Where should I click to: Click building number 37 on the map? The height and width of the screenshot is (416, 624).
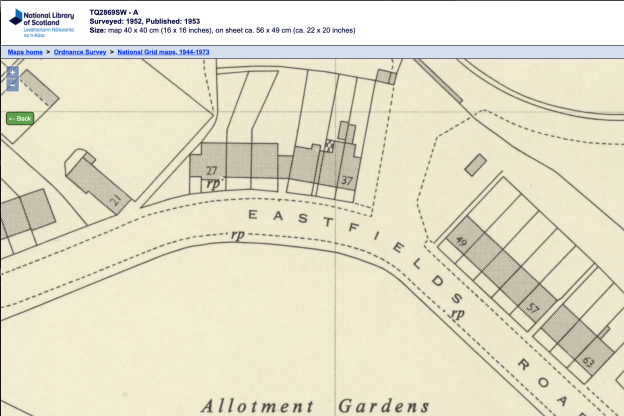[x=346, y=181]
